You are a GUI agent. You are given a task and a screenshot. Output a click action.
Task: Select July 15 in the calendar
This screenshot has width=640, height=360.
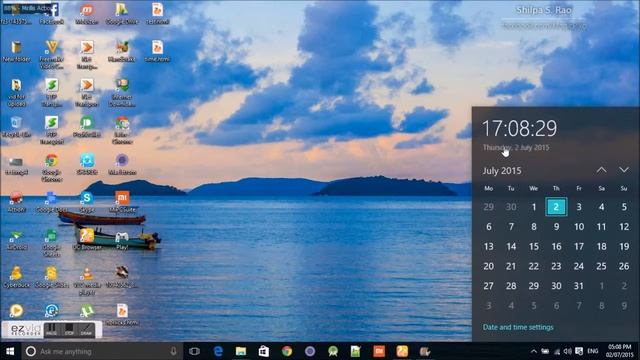[x=533, y=247]
